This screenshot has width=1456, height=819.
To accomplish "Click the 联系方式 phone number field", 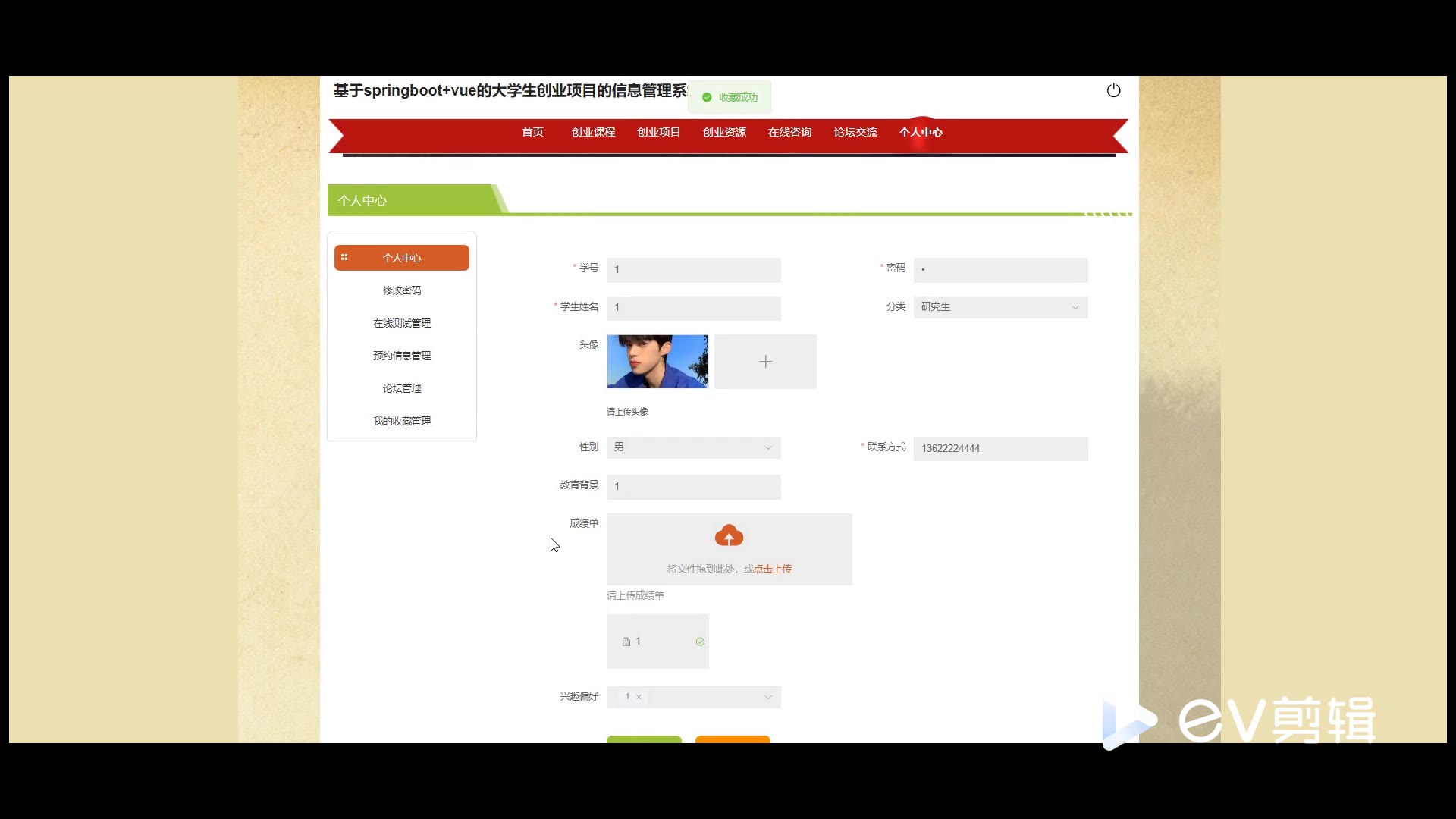I will coord(999,448).
